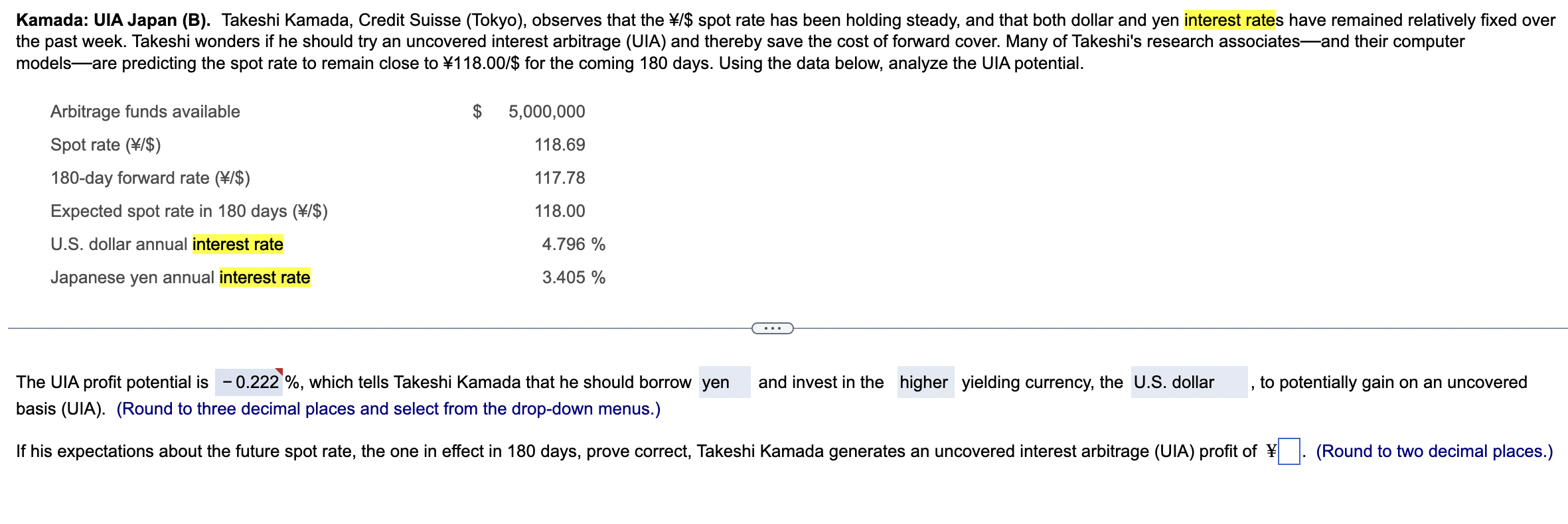The image size is (1568, 524).
Task: Click the highlighted U.S. dollar interest rate label
Action: coord(237,244)
